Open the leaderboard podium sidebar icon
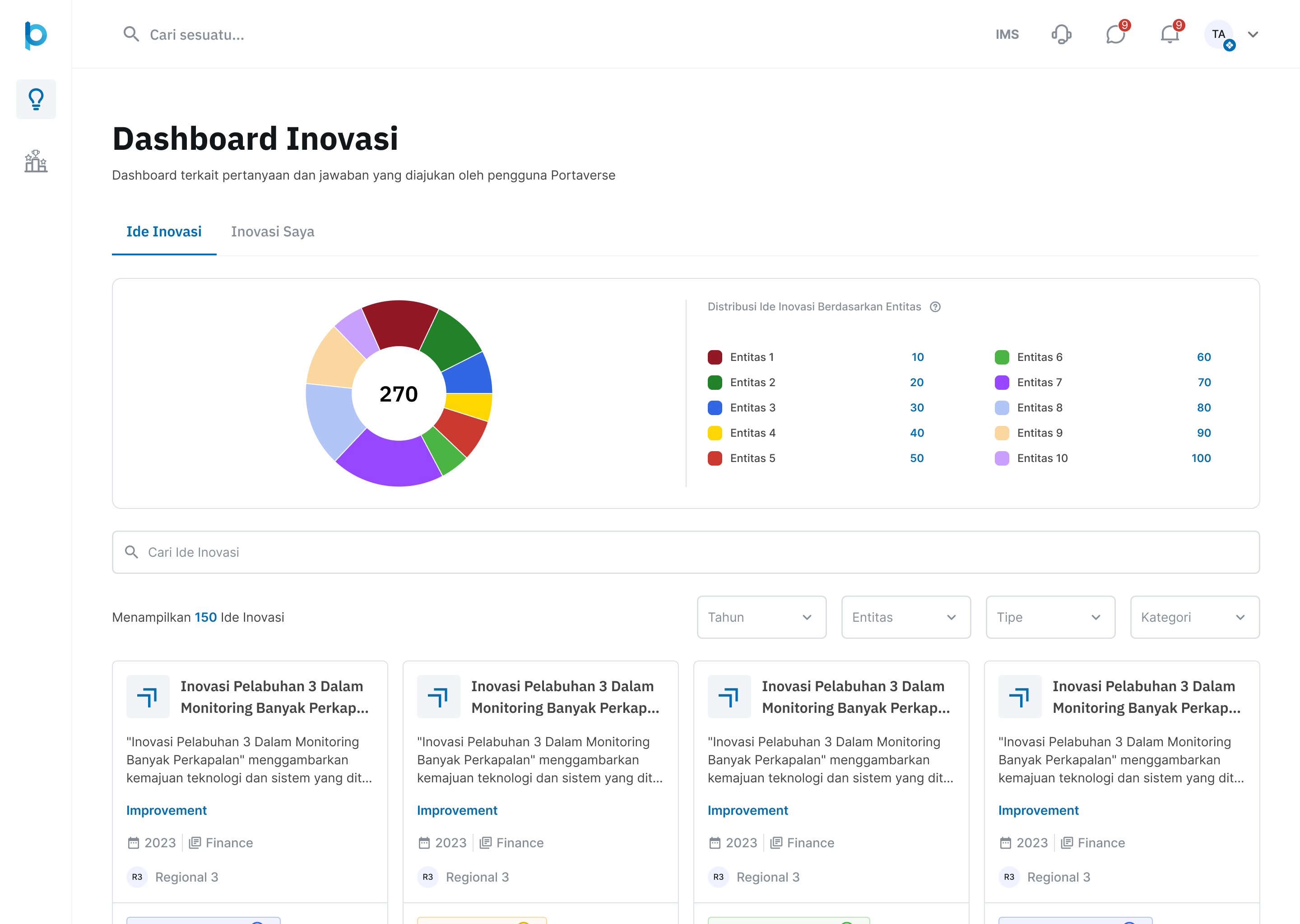Viewport: 1300px width, 924px height. pos(36,161)
